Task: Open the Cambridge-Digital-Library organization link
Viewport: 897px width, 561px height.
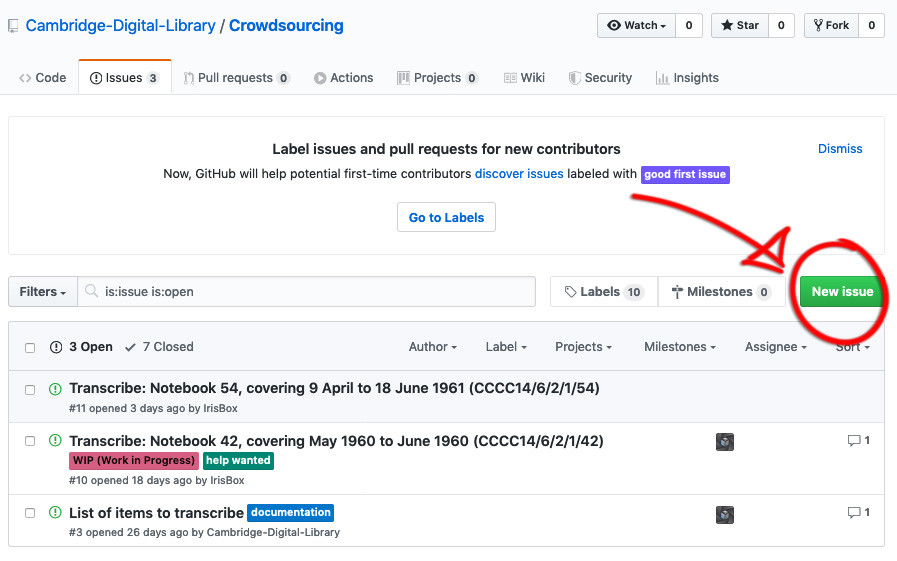Action: coord(121,26)
